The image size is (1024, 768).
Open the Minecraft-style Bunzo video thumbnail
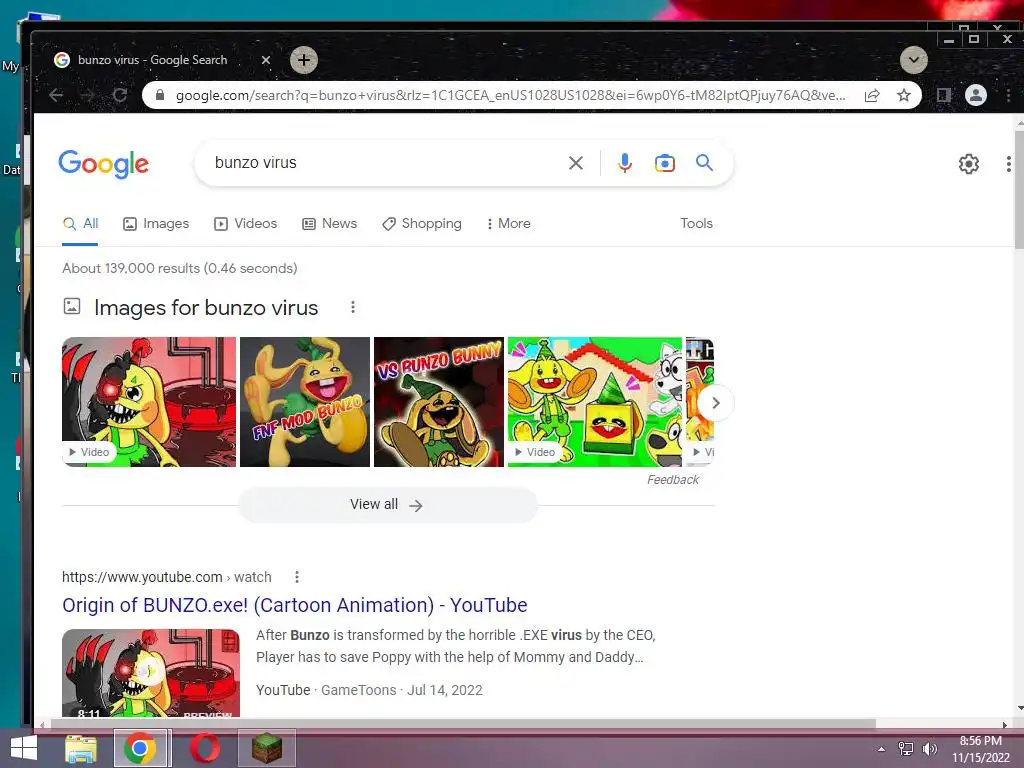pyautogui.click(x=595, y=402)
